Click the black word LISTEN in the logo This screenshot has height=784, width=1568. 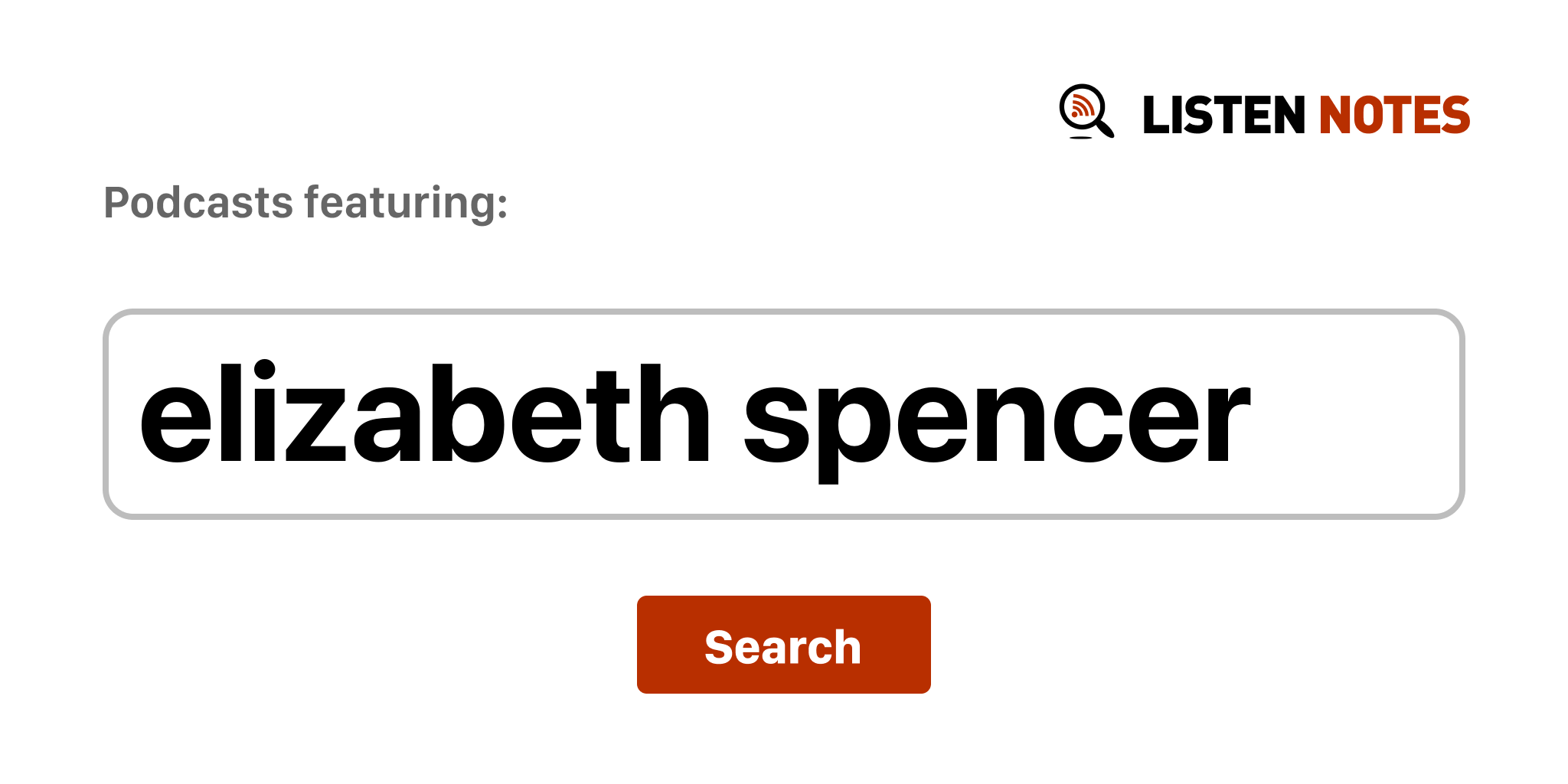click(1223, 116)
